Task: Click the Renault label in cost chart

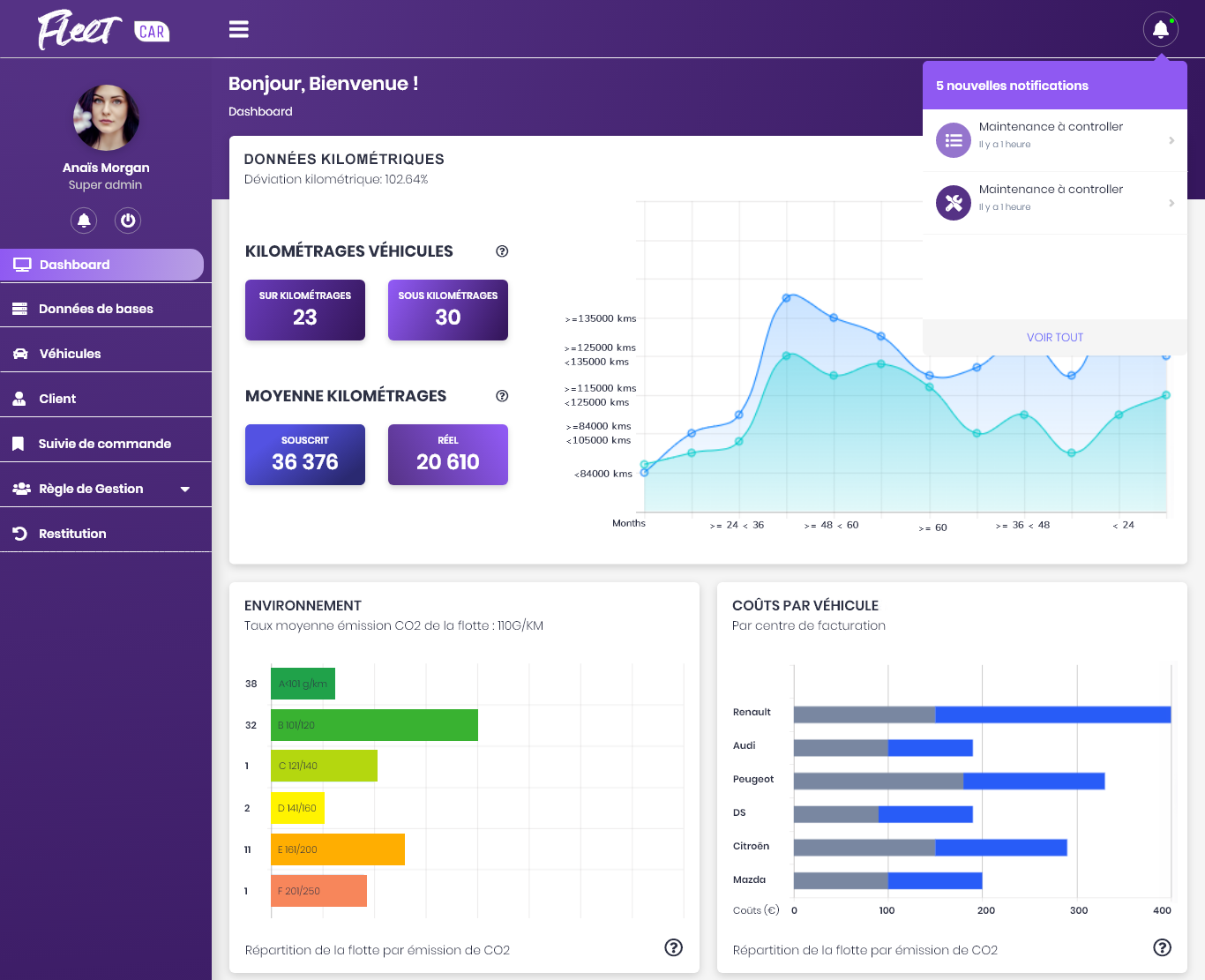Action: tap(752, 713)
